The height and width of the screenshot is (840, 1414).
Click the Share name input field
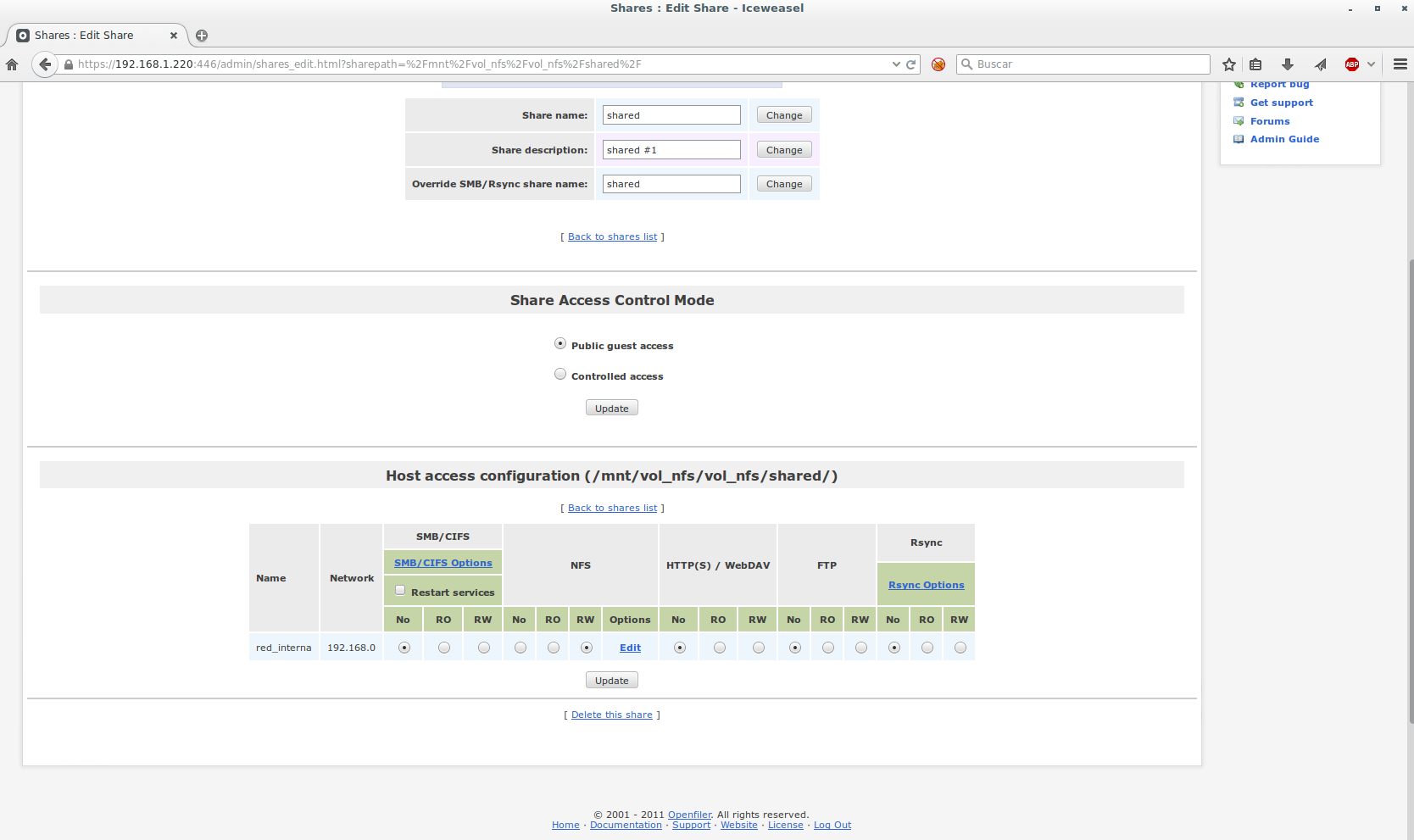tap(671, 115)
